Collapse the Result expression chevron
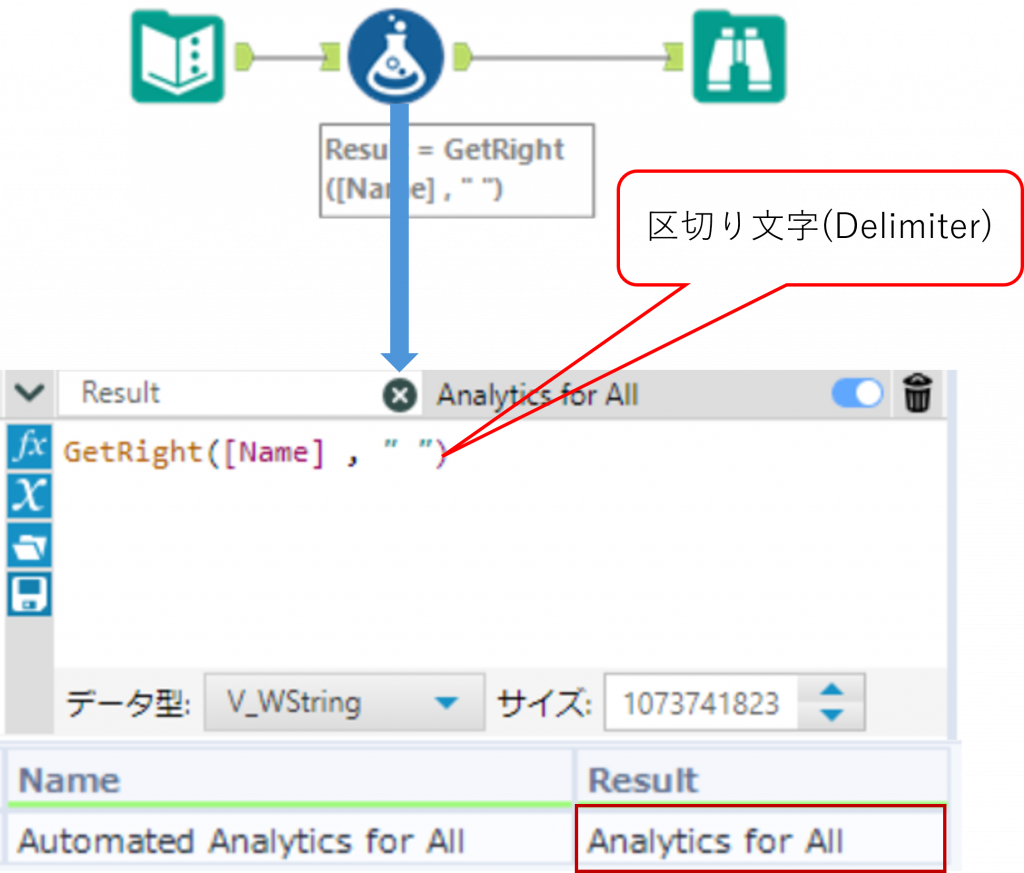 pos(29,393)
